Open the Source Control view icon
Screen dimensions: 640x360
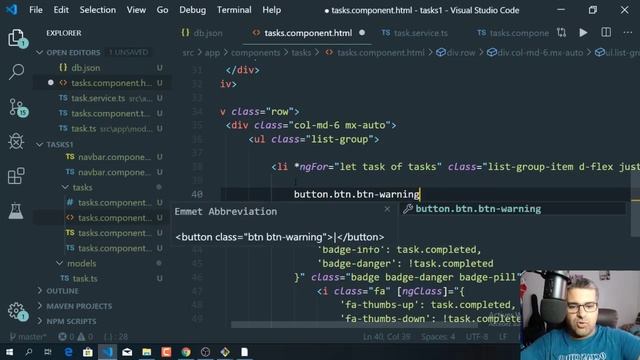click(17, 107)
